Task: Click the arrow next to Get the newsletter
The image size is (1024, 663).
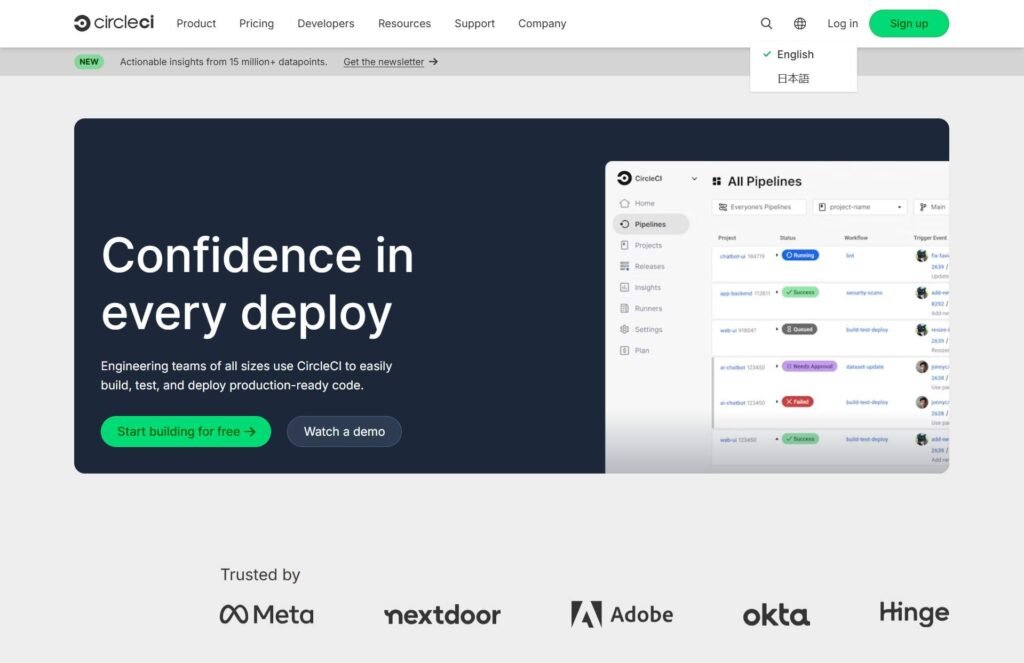Action: tap(434, 61)
